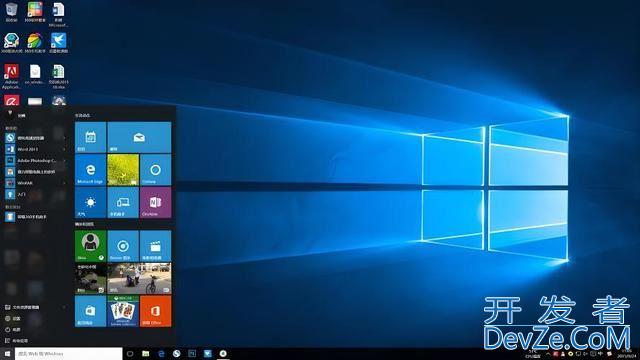Open Edge browser on the taskbar

point(161,353)
